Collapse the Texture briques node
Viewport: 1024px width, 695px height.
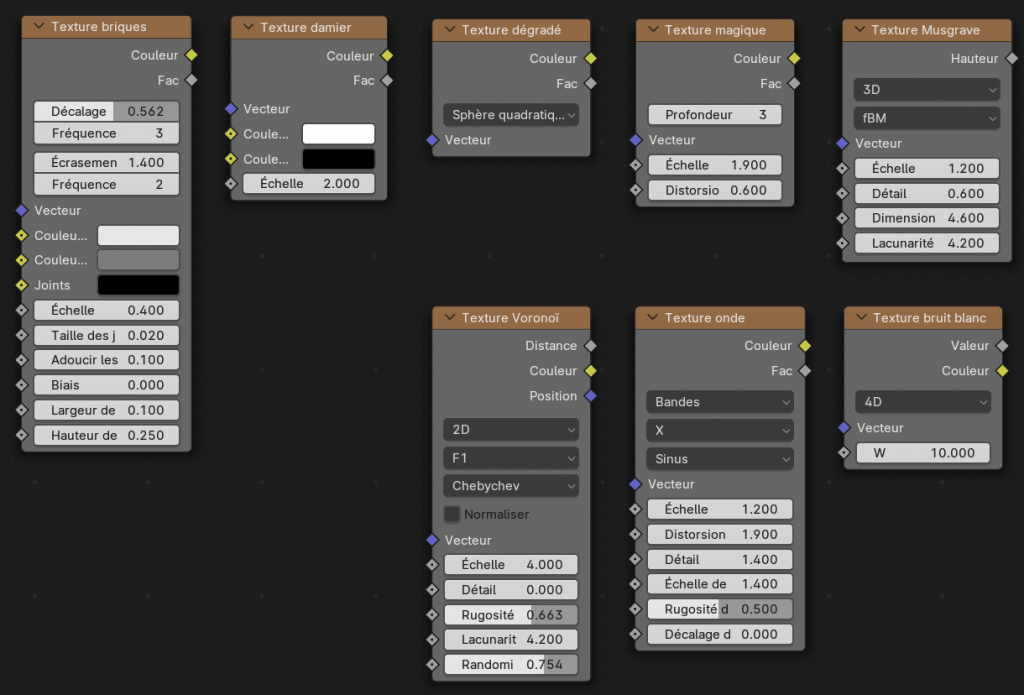[39, 27]
